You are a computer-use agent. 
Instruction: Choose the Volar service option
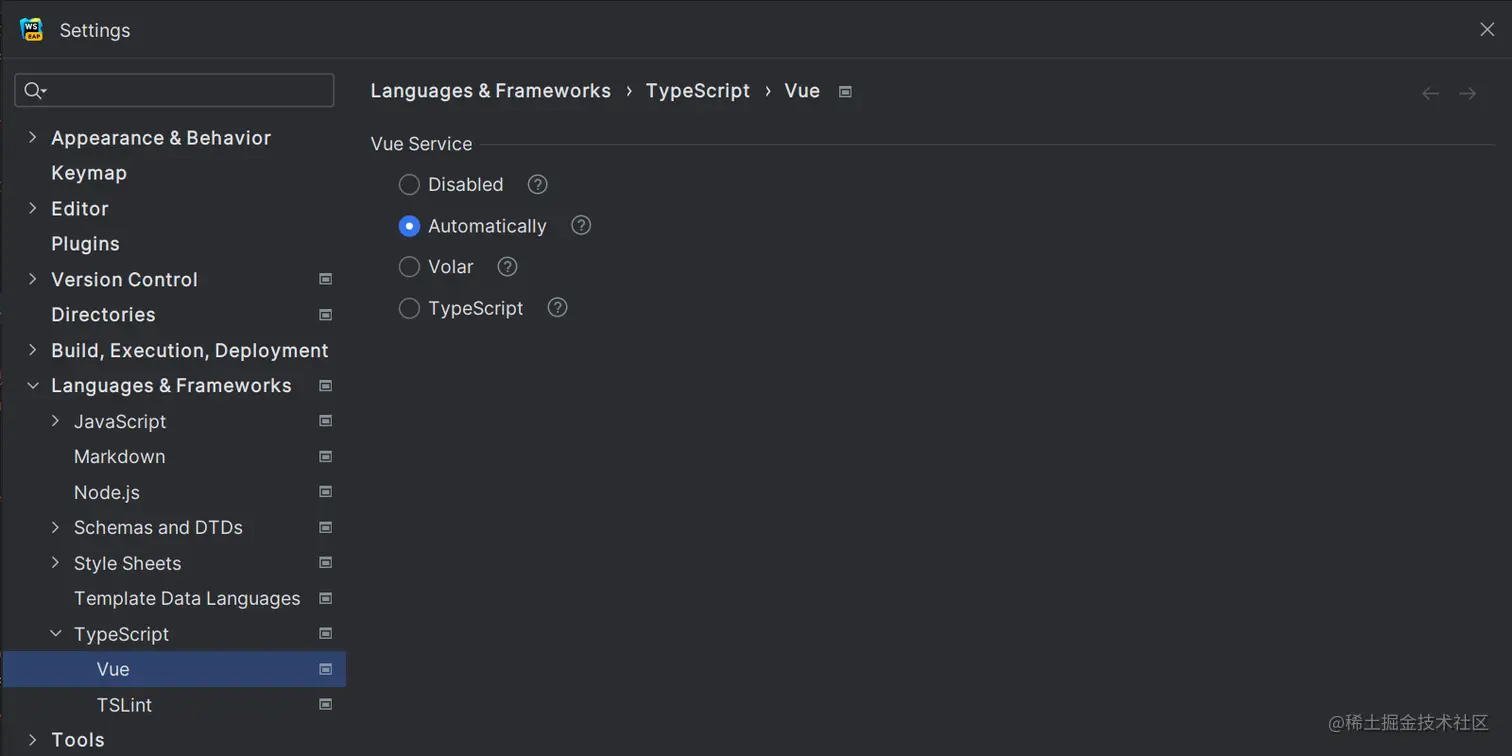(409, 267)
